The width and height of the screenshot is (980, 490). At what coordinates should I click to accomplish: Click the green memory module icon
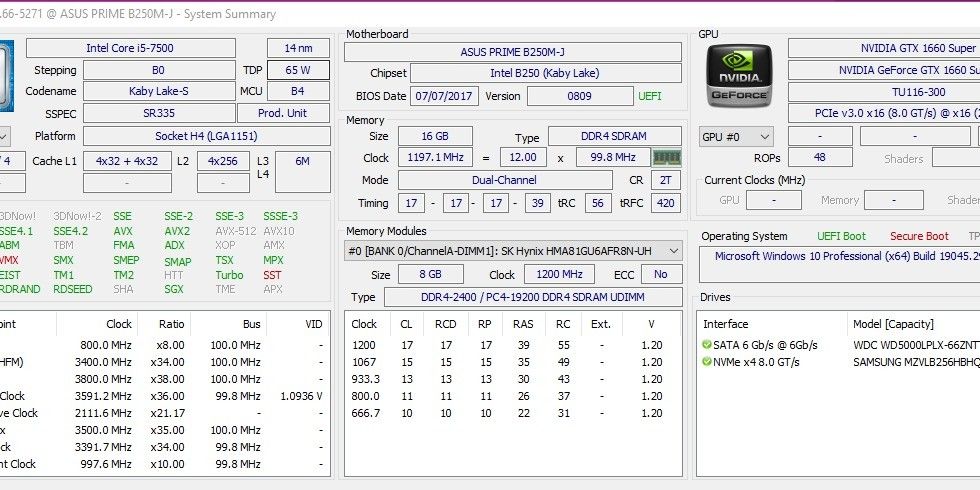[667, 158]
